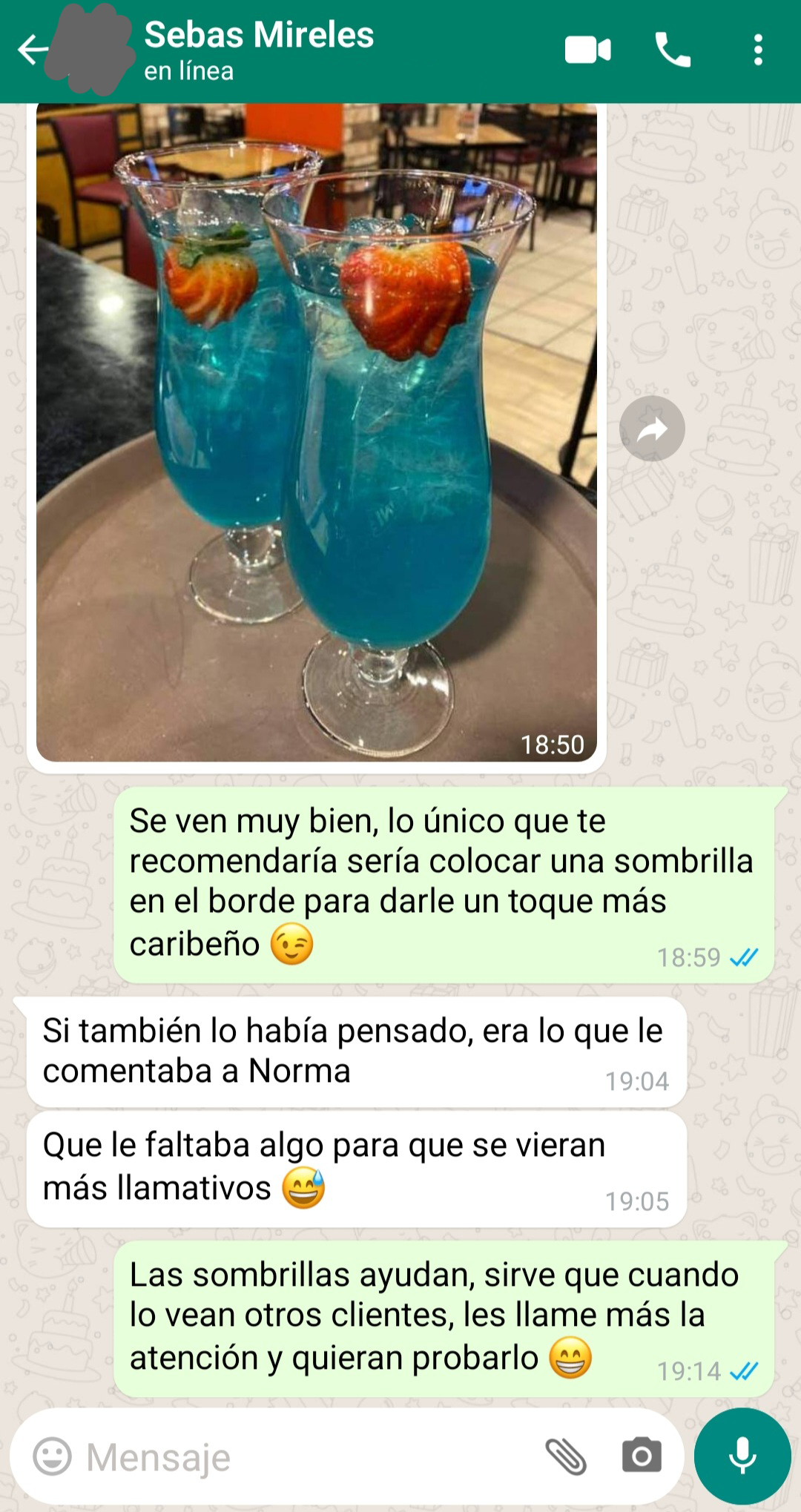Open the emoji picker in the message bar
This screenshot has height=1512, width=801.
53,1456
